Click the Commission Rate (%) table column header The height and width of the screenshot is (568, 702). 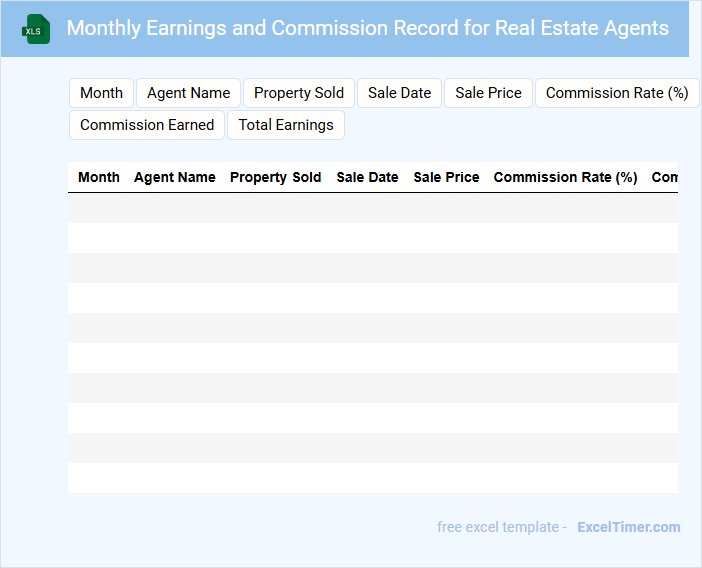coord(565,177)
